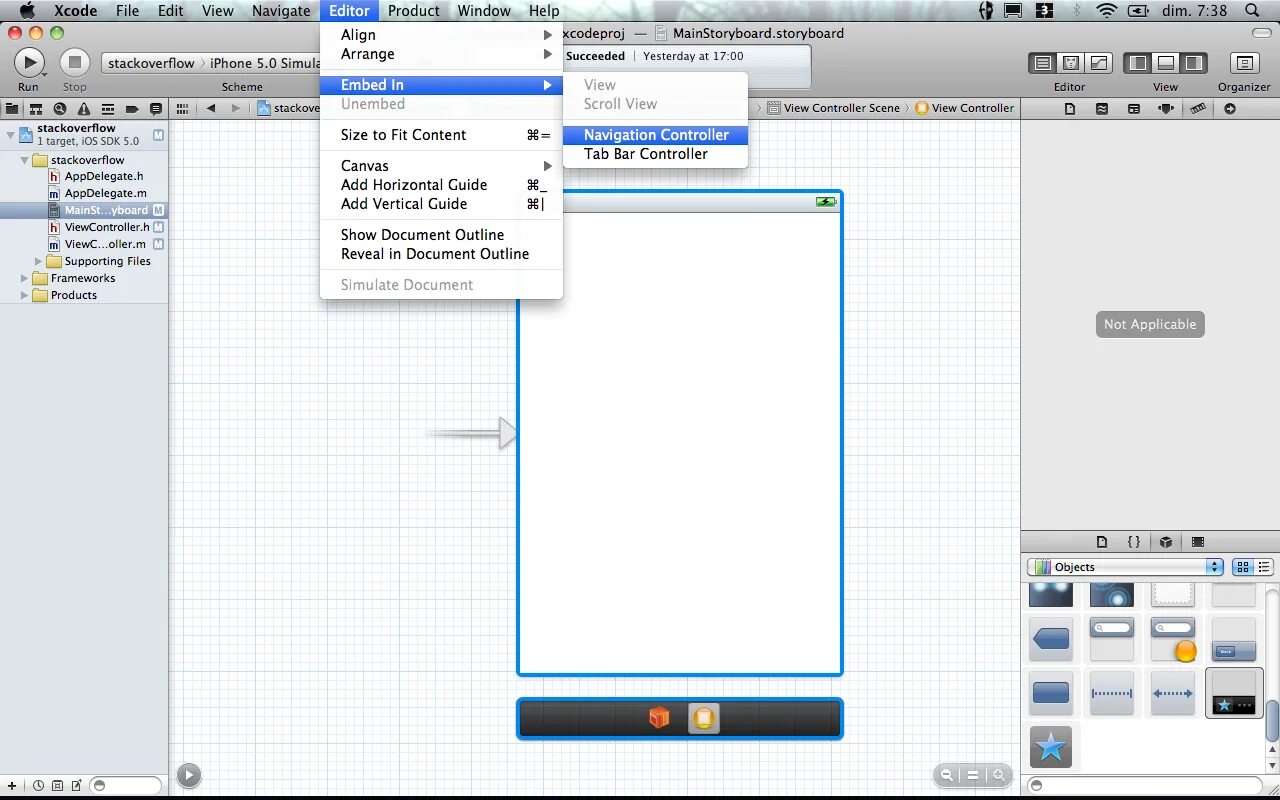
Task: Show the Size inspector ruler icon
Action: [x=1198, y=108]
